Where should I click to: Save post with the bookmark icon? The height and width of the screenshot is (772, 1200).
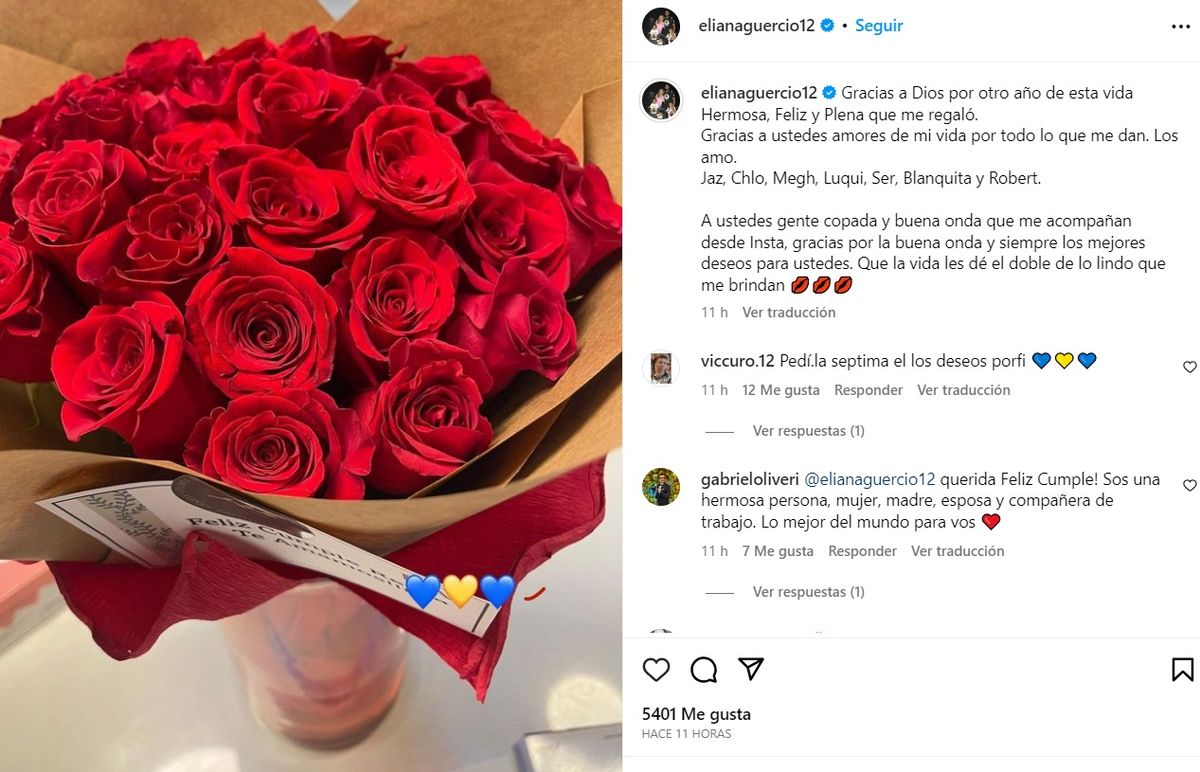(x=1182, y=669)
